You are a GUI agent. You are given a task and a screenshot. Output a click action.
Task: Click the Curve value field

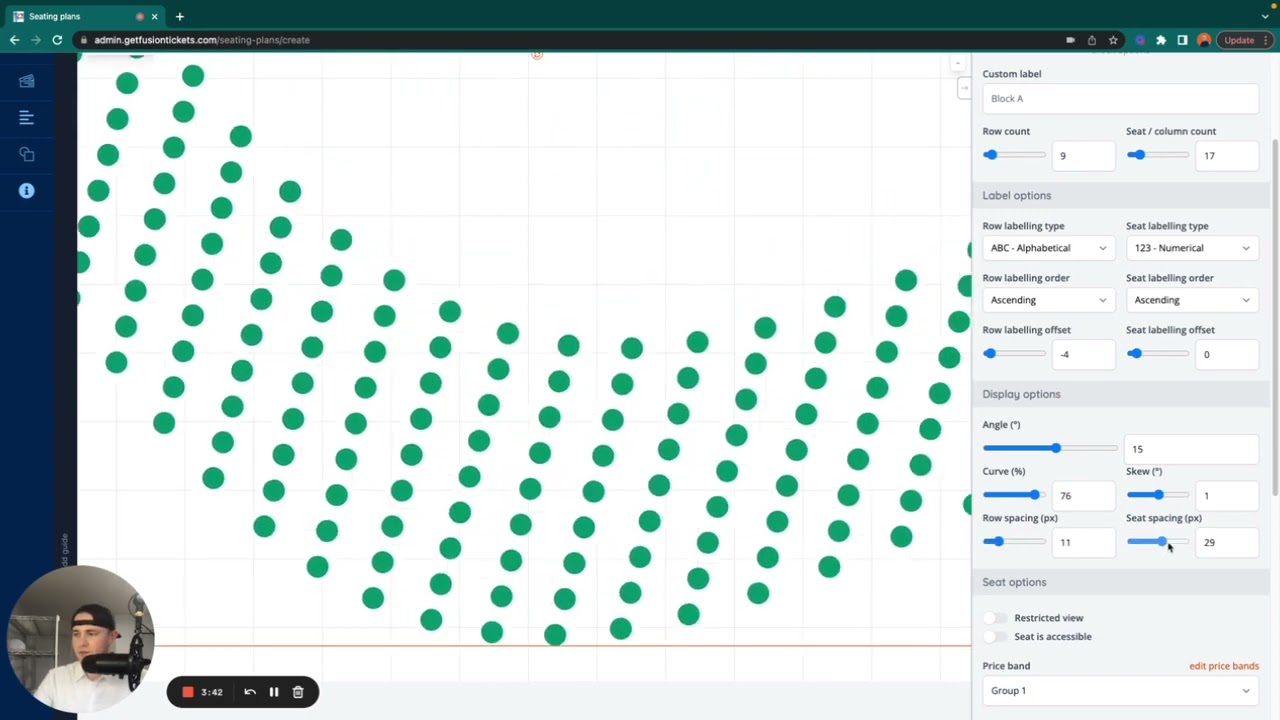[1084, 496]
